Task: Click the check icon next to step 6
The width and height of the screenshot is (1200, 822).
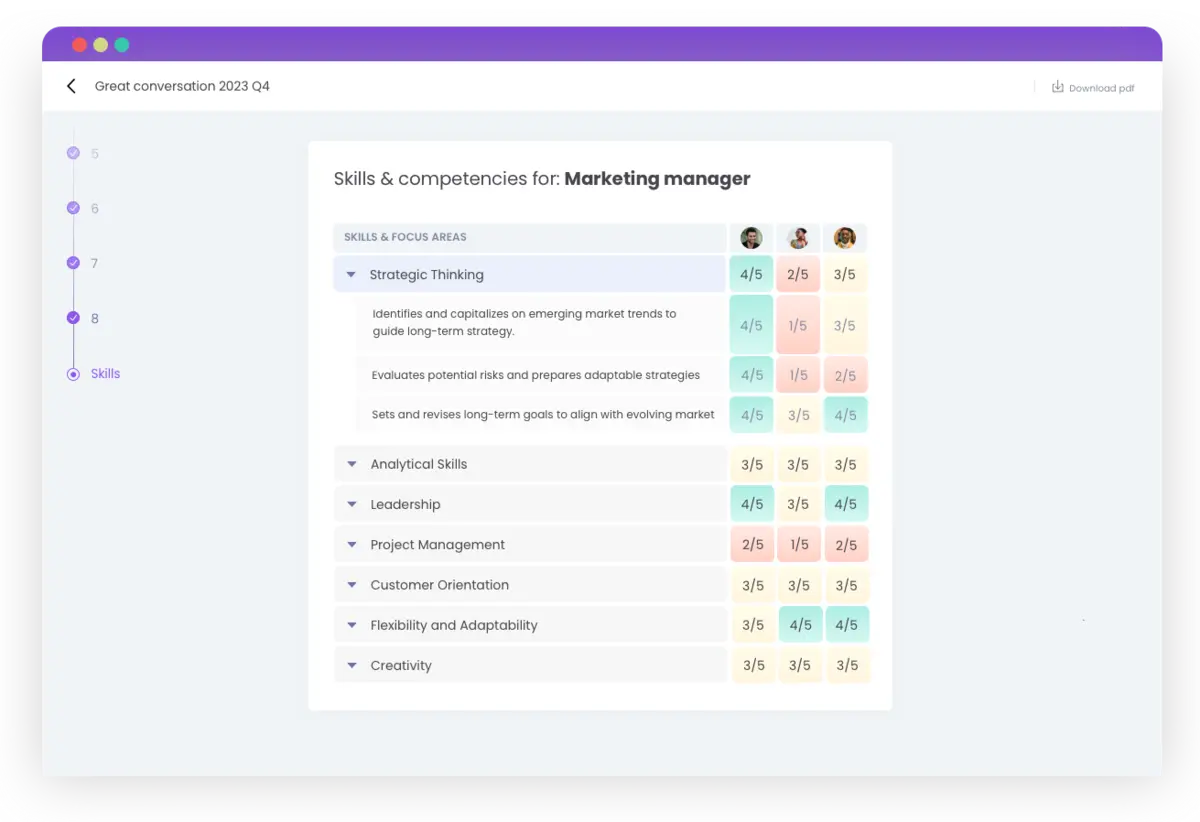Action: click(72, 208)
